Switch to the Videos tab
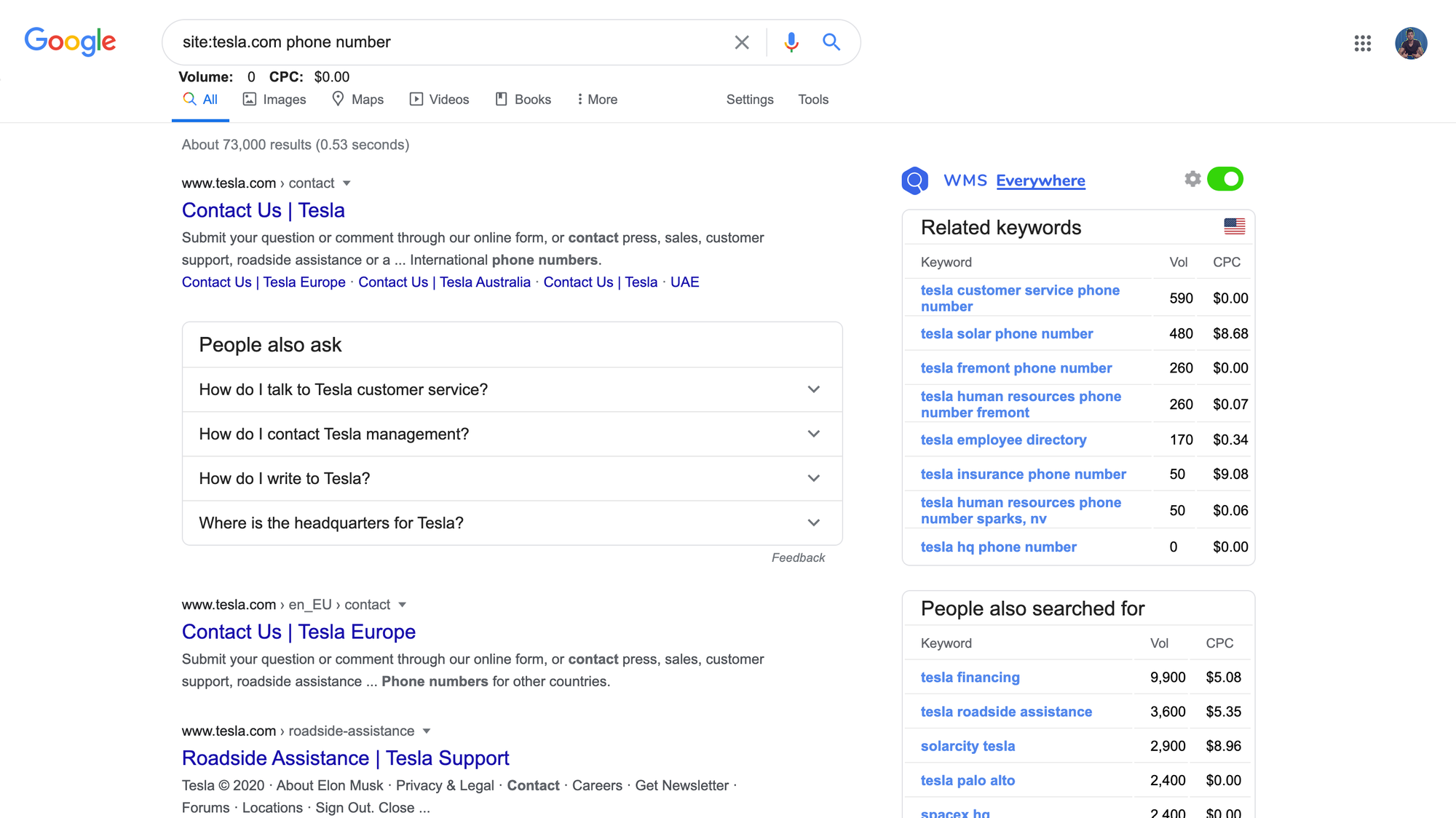1456x818 pixels. (x=440, y=100)
